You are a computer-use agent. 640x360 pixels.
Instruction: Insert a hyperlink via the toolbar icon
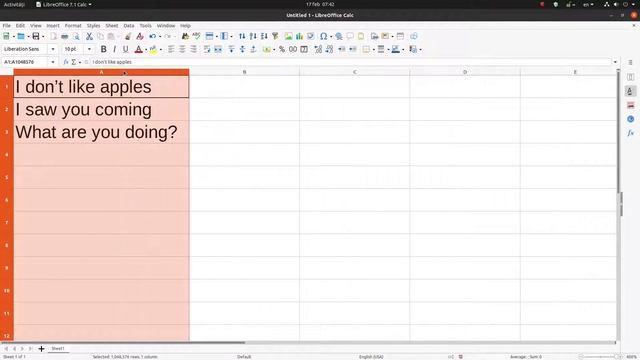click(339, 36)
